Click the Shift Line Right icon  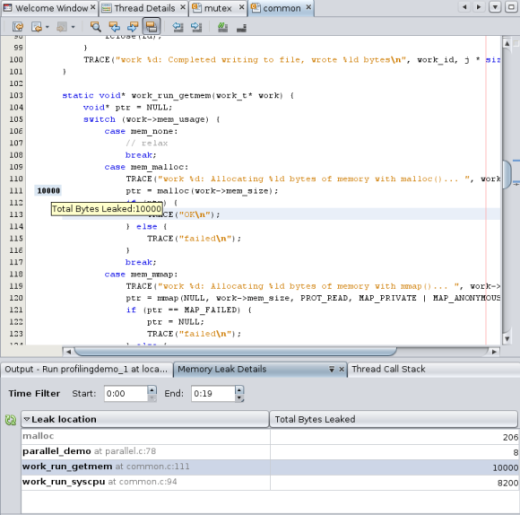click(196, 27)
